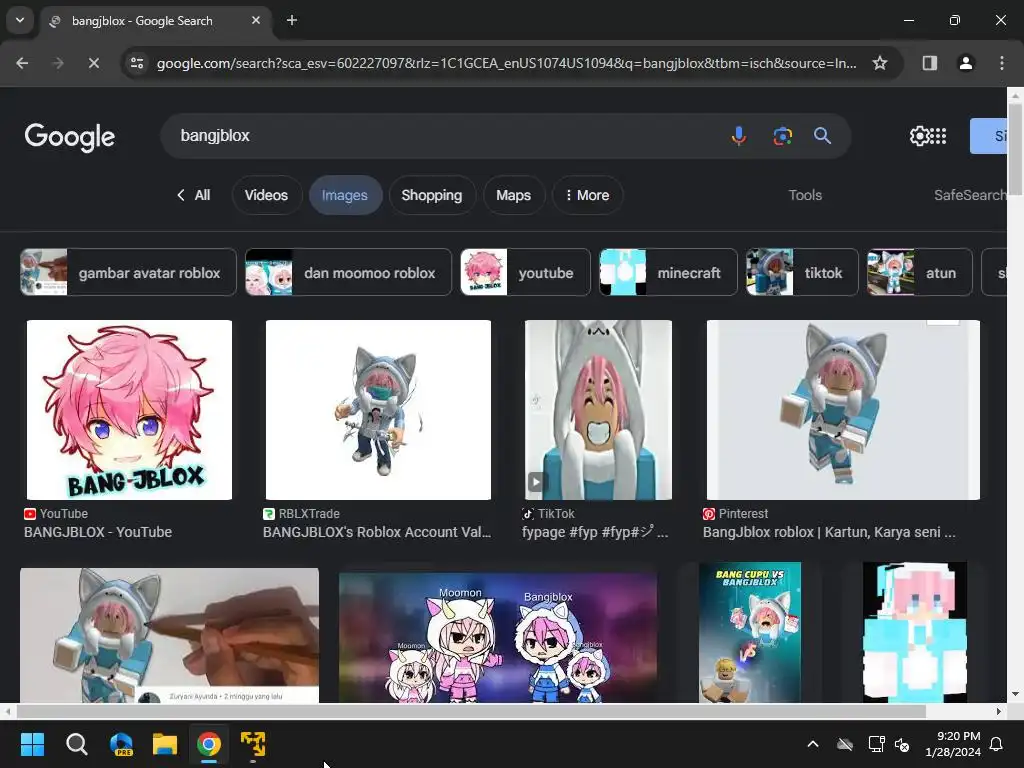This screenshot has width=1024, height=768.
Task: Open tab search dropdown arrow
Action: pyautogui.click(x=20, y=20)
